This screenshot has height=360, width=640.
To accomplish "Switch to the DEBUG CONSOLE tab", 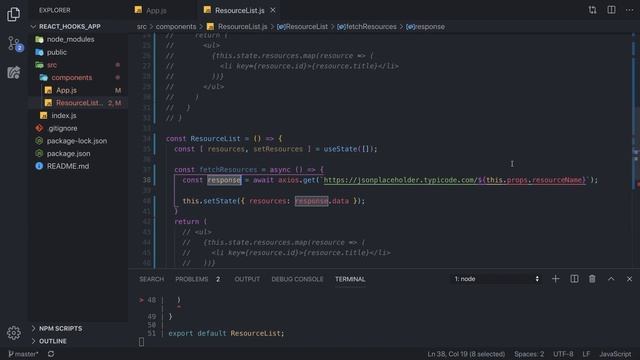I will tap(297, 279).
